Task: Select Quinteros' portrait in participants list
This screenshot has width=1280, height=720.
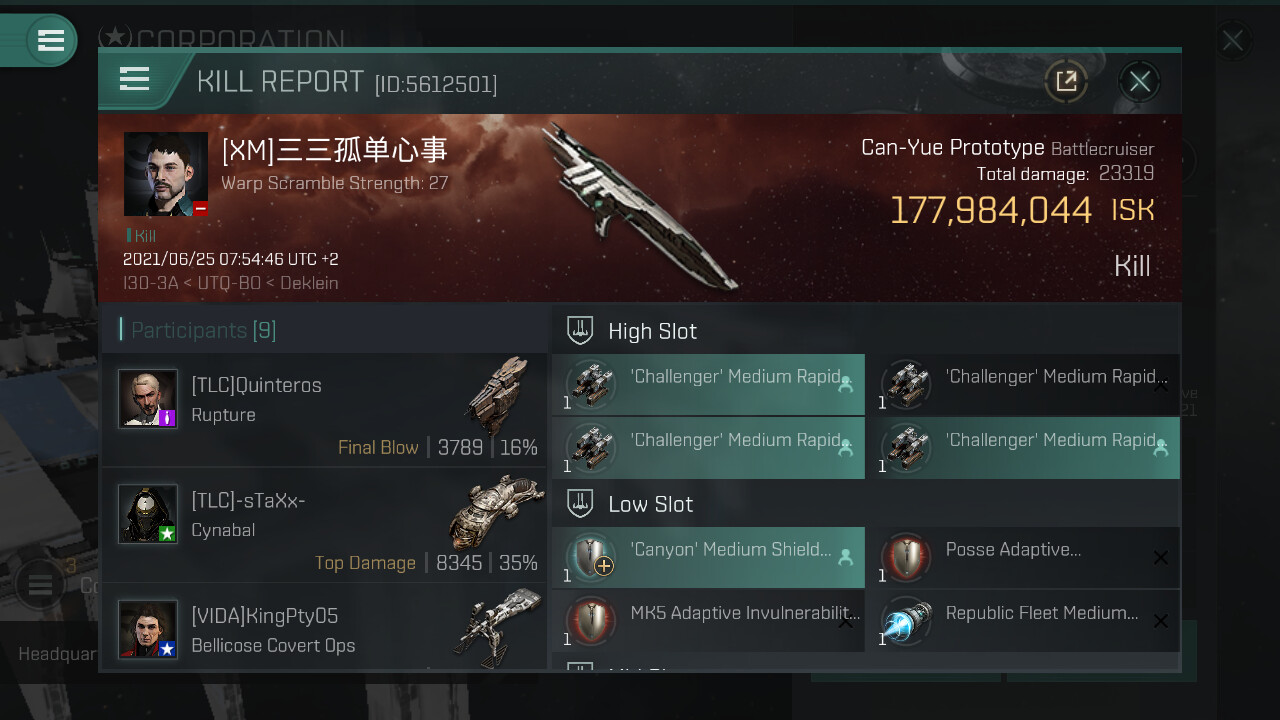Action: pyautogui.click(x=148, y=399)
